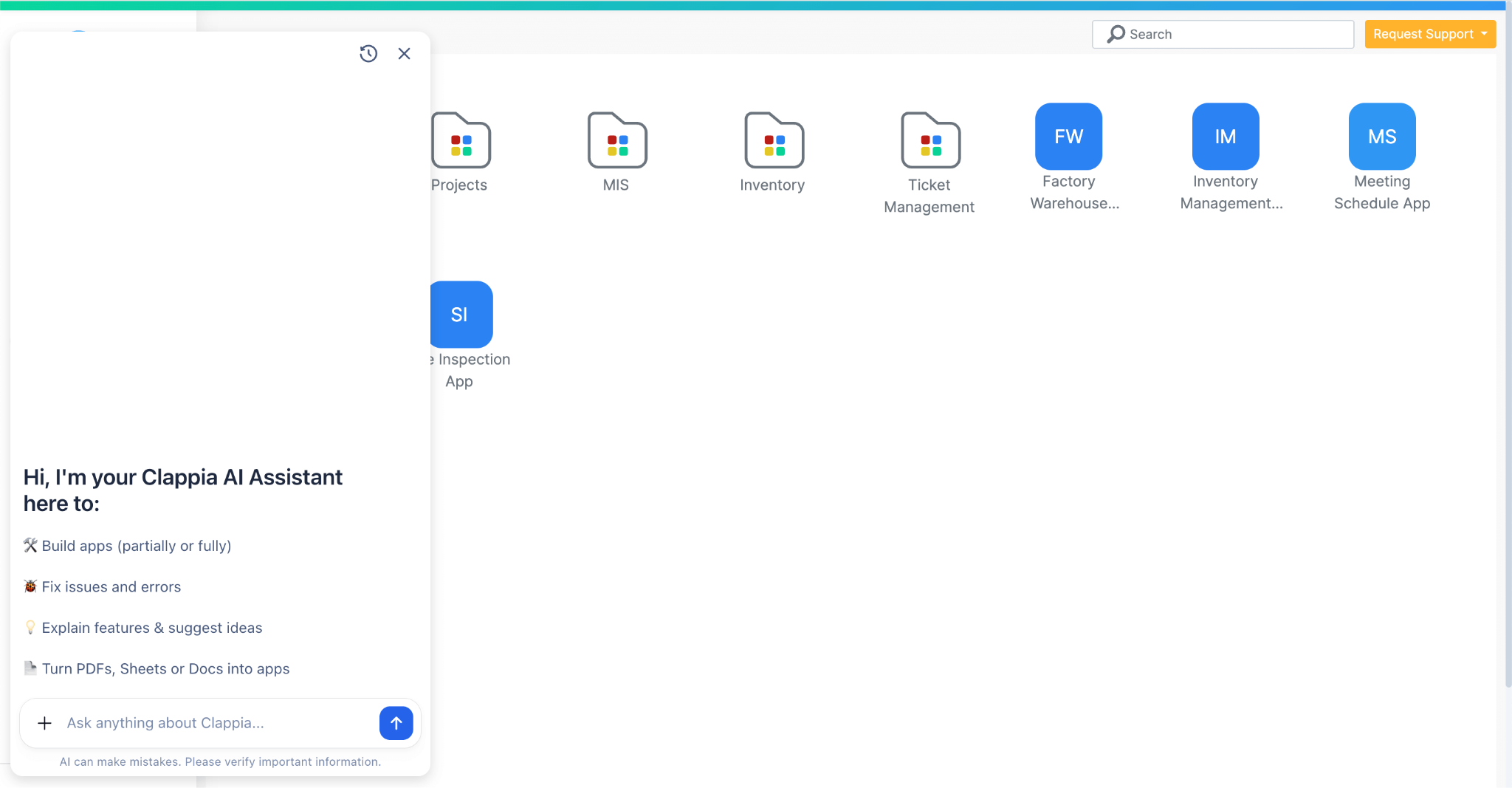Click the Projects folder label

(459, 185)
